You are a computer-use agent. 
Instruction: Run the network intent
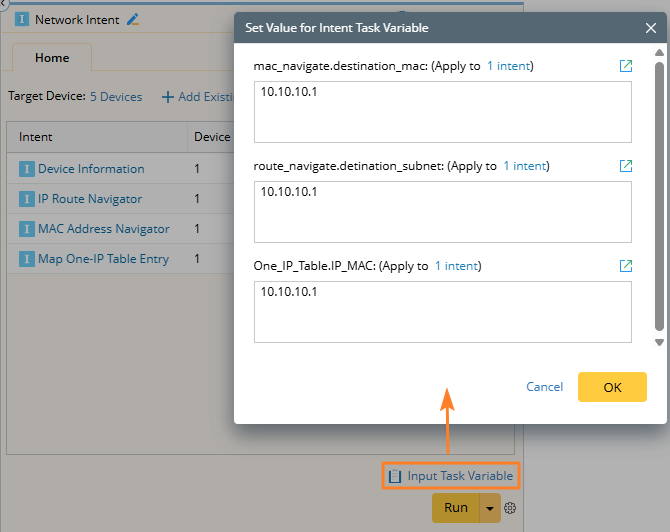pos(455,508)
